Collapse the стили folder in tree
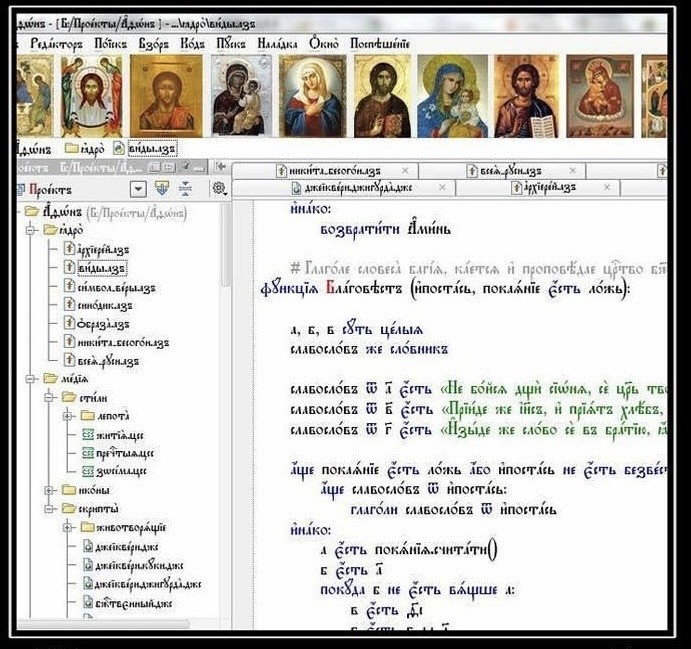The image size is (691, 649). pos(49,398)
